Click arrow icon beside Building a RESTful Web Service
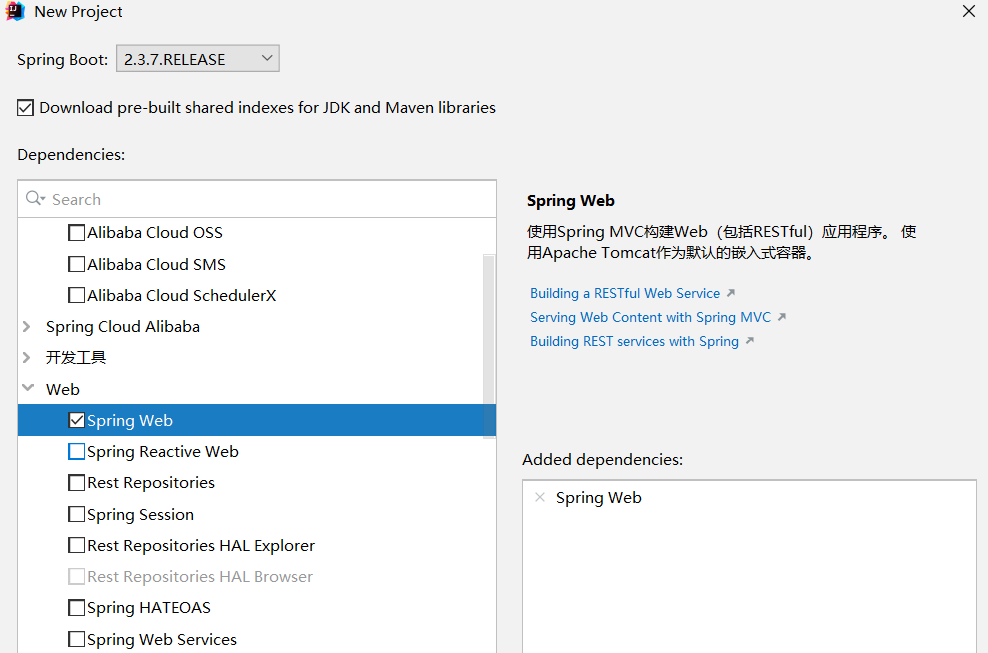The image size is (988, 653). (730, 293)
